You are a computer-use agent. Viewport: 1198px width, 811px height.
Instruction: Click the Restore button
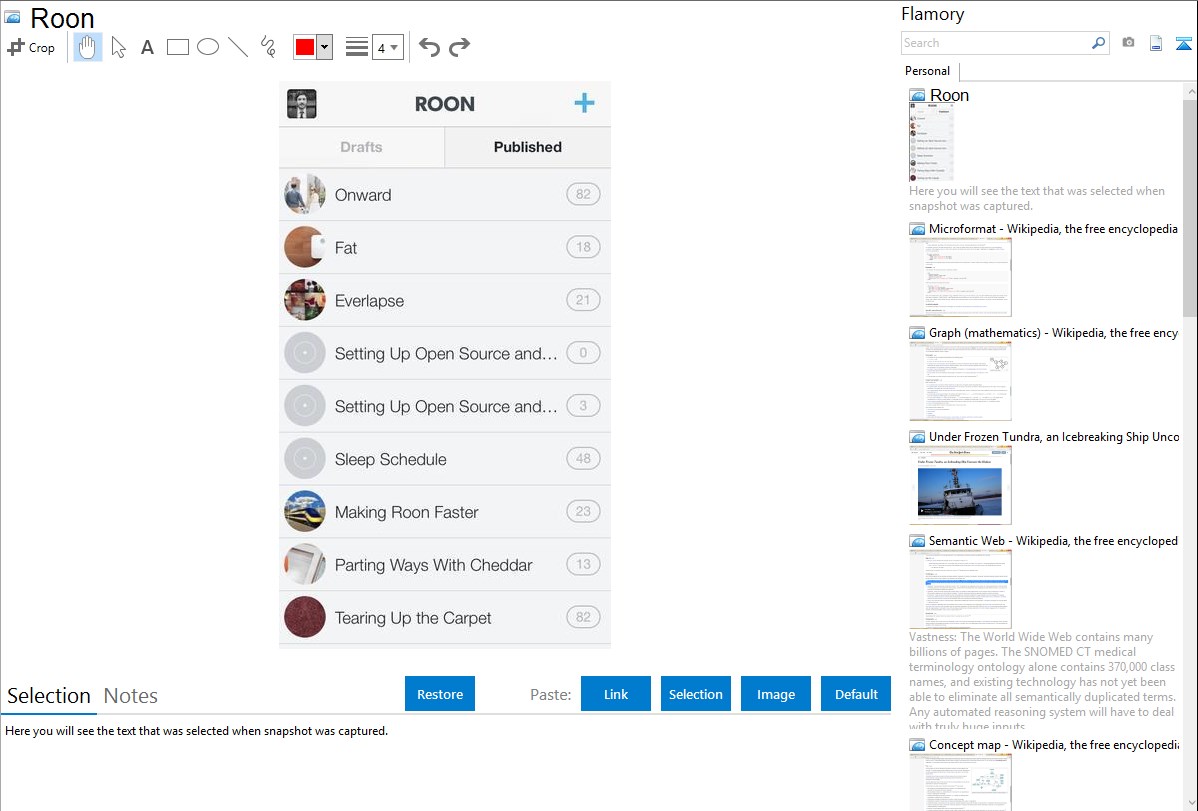pyautogui.click(x=440, y=694)
